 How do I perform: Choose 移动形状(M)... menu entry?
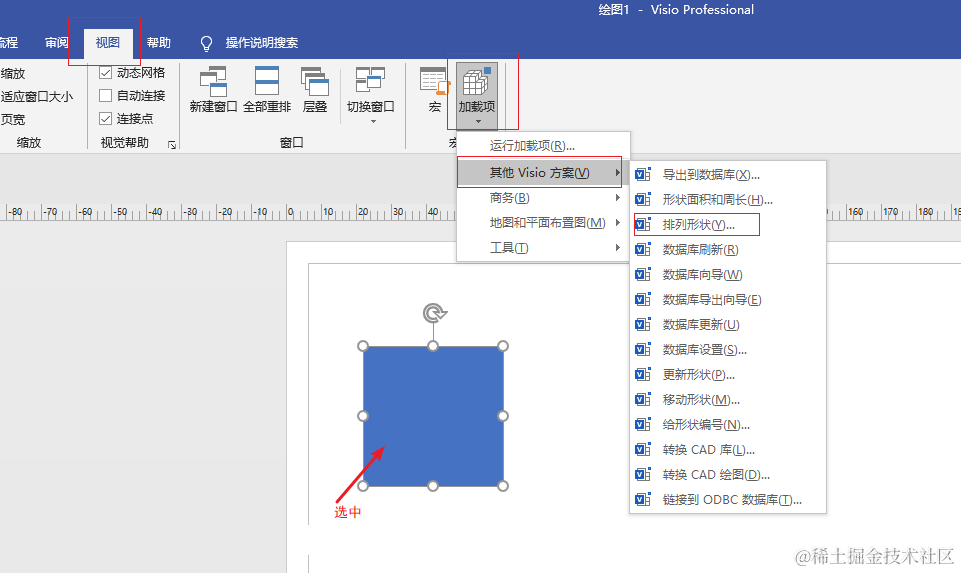pyautogui.click(x=728, y=400)
